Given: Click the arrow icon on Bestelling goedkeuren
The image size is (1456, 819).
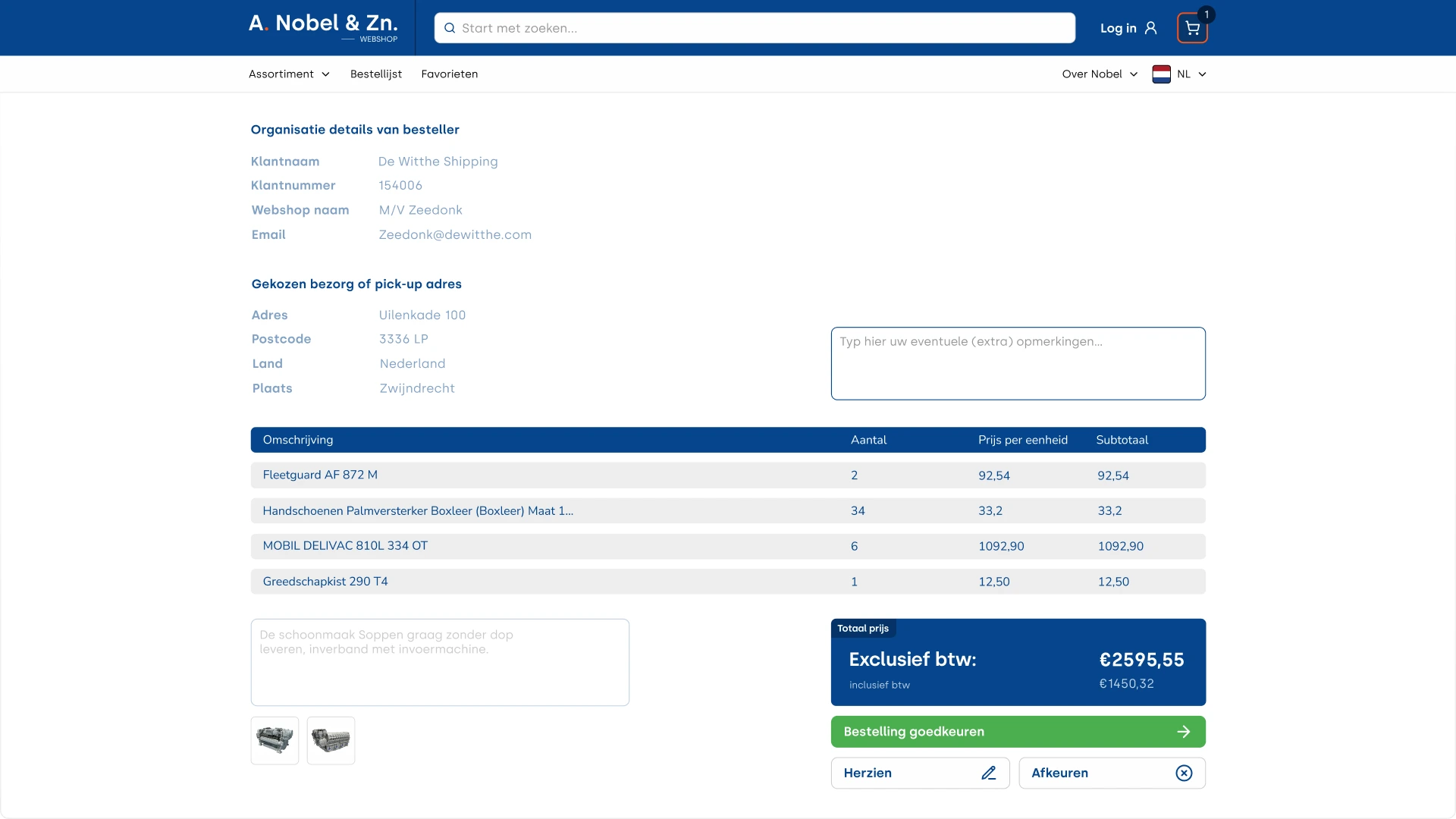Looking at the screenshot, I should coord(1183,732).
